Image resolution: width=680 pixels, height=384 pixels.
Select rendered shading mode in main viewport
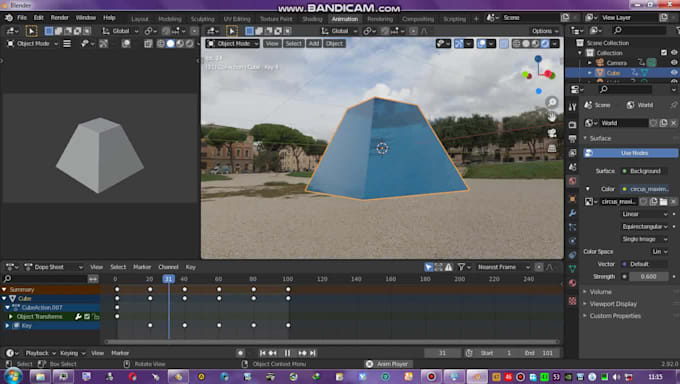(545, 43)
